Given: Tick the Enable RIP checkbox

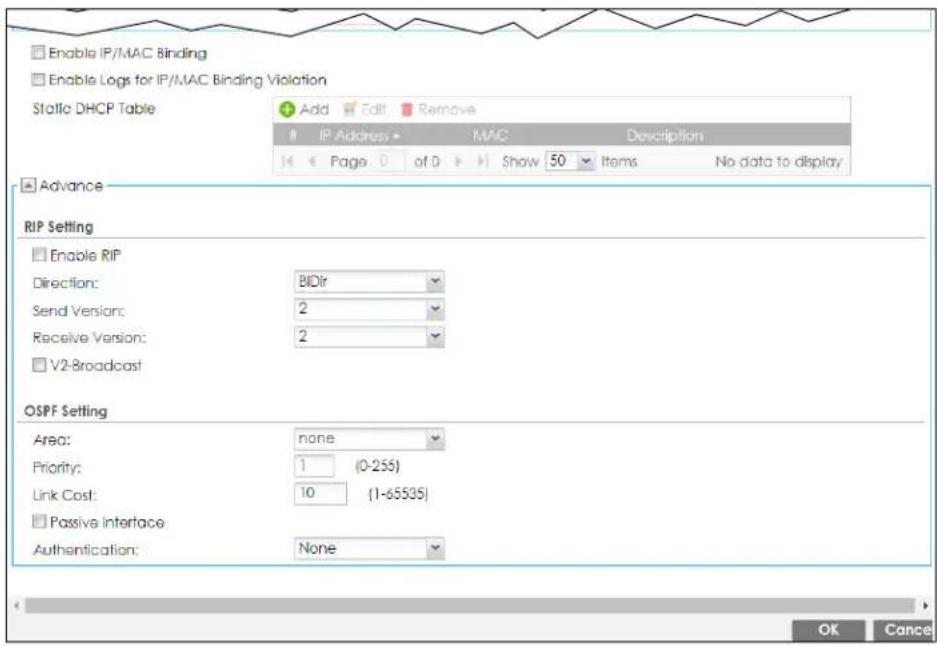Looking at the screenshot, I should pyautogui.click(x=39, y=255).
